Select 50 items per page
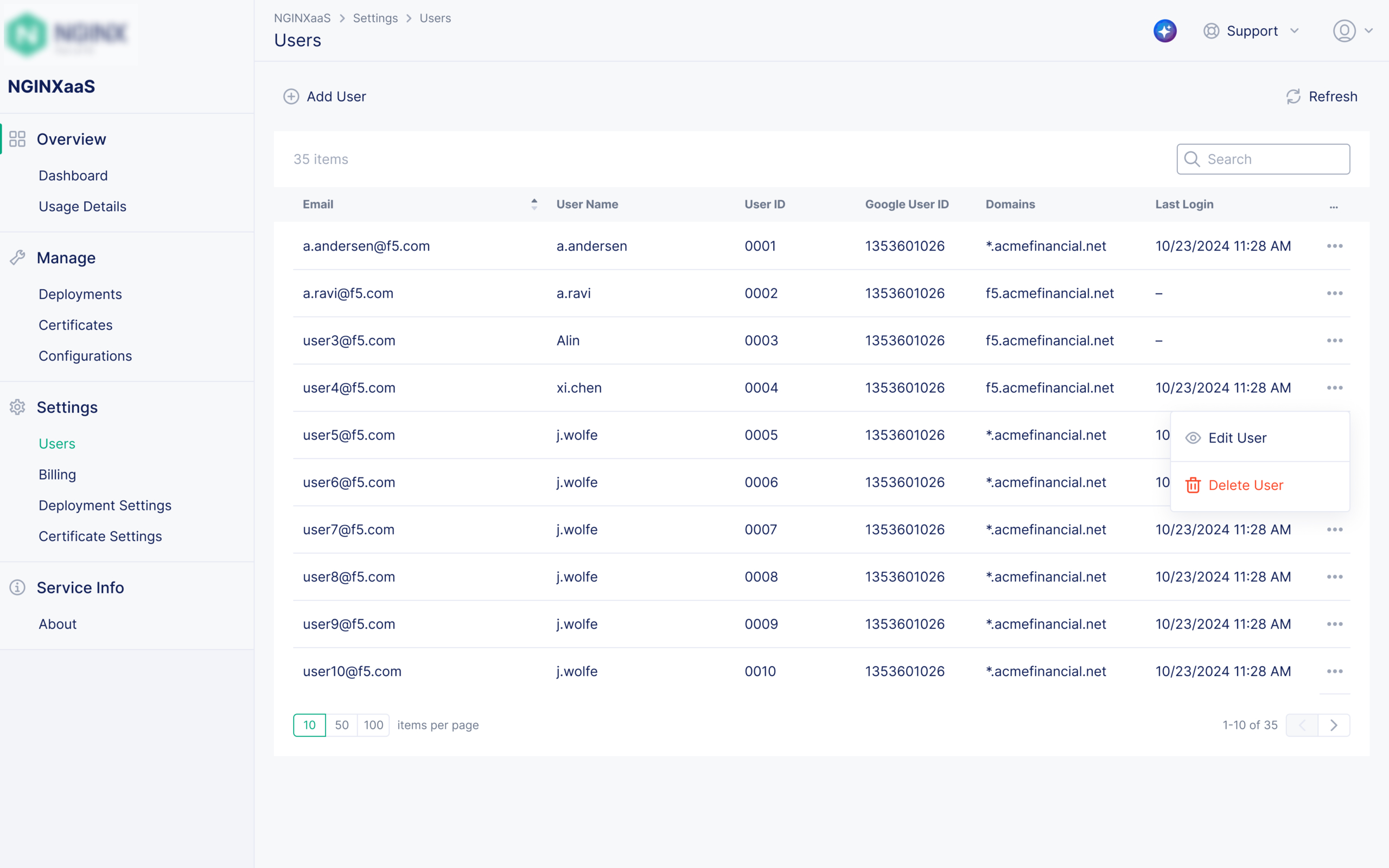The height and width of the screenshot is (868, 1389). coord(341,725)
